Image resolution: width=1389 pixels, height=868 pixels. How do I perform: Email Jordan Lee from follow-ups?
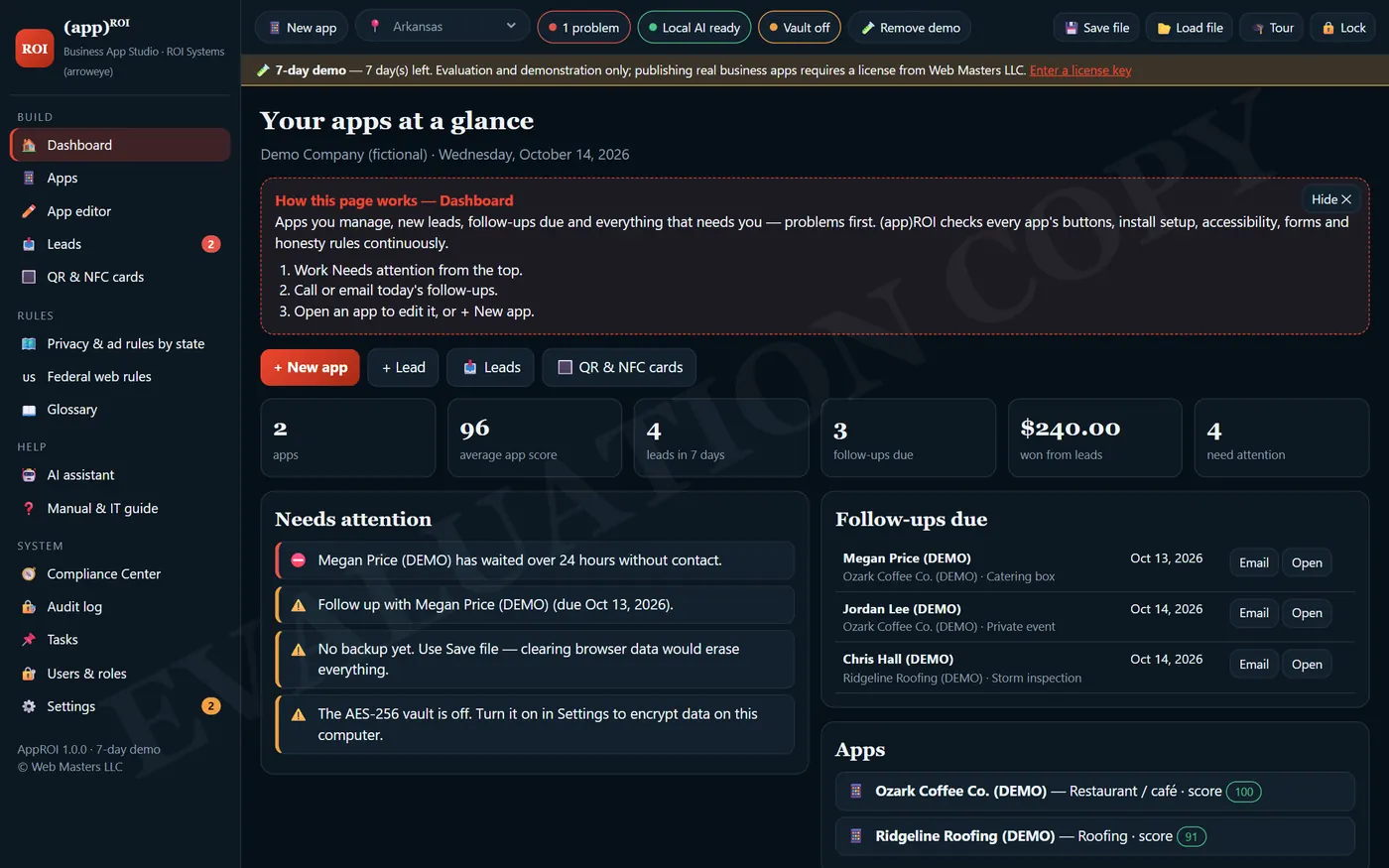click(1253, 613)
